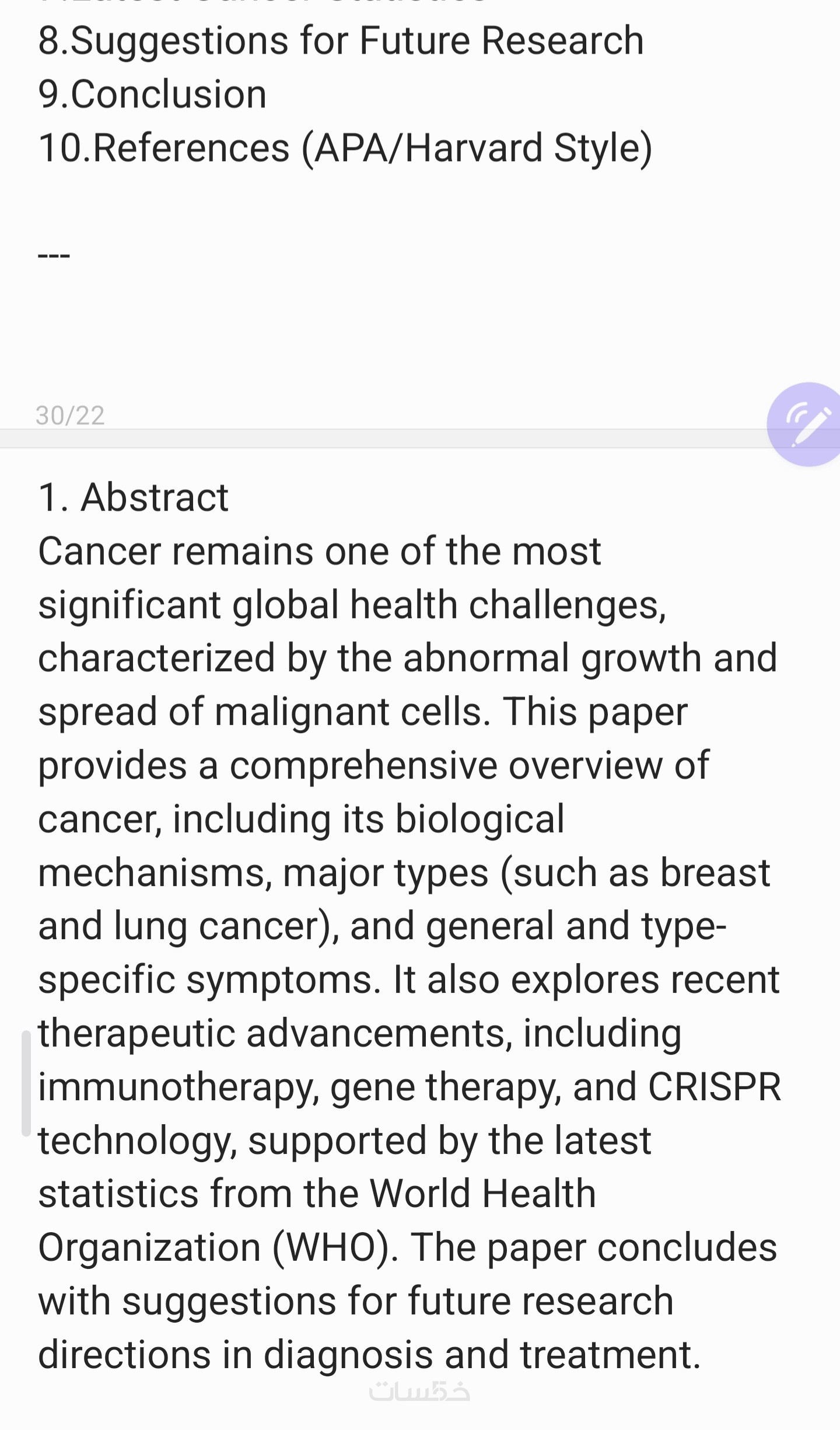Place cursor on the word "CRISPR"
The height and width of the screenshot is (1430, 840).
(x=714, y=1087)
